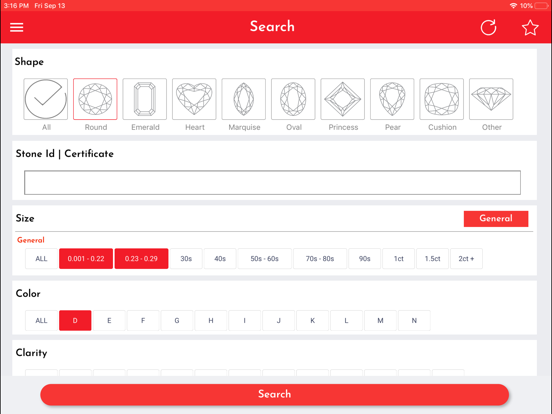
Task: Tap the refresh/reset icon in header
Action: (489, 27)
